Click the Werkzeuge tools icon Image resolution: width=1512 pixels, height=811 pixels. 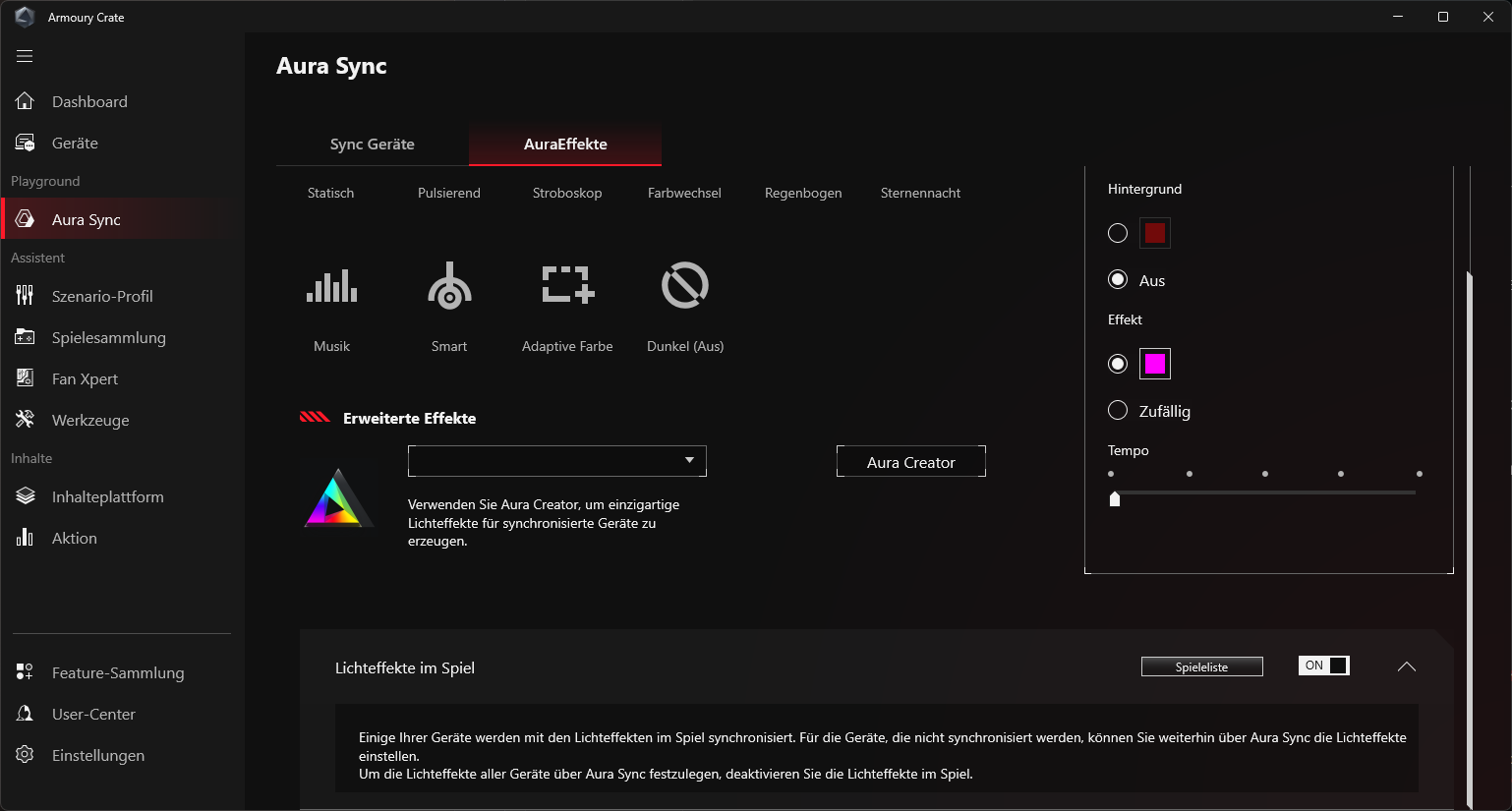pos(25,420)
